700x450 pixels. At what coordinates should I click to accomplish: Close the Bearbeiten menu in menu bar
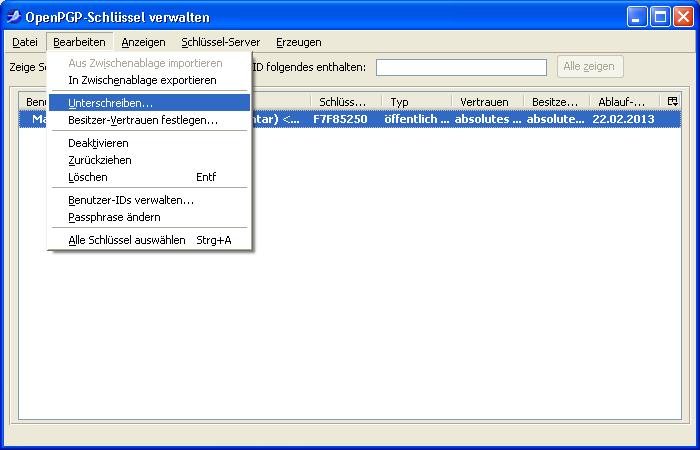click(x=79, y=42)
